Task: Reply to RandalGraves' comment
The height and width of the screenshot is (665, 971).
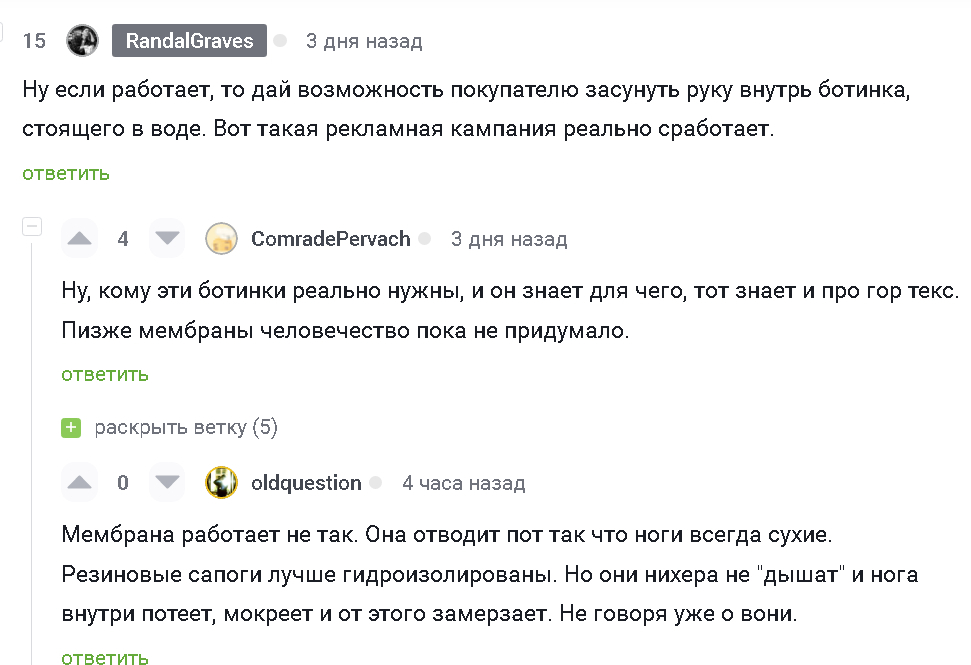Action: (66, 173)
